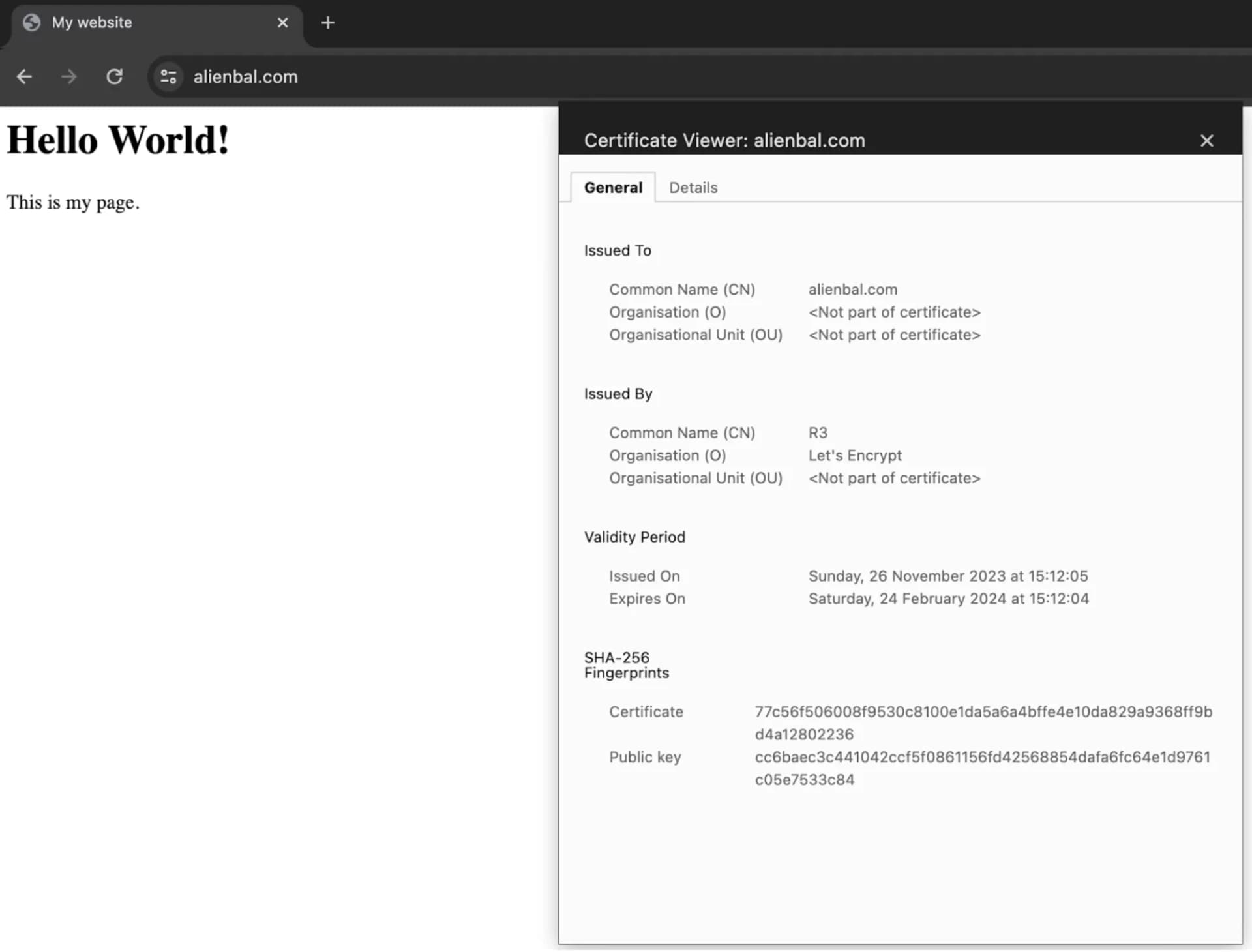The height and width of the screenshot is (952, 1252).
Task: Open site information icon in address bar
Action: coord(168,77)
